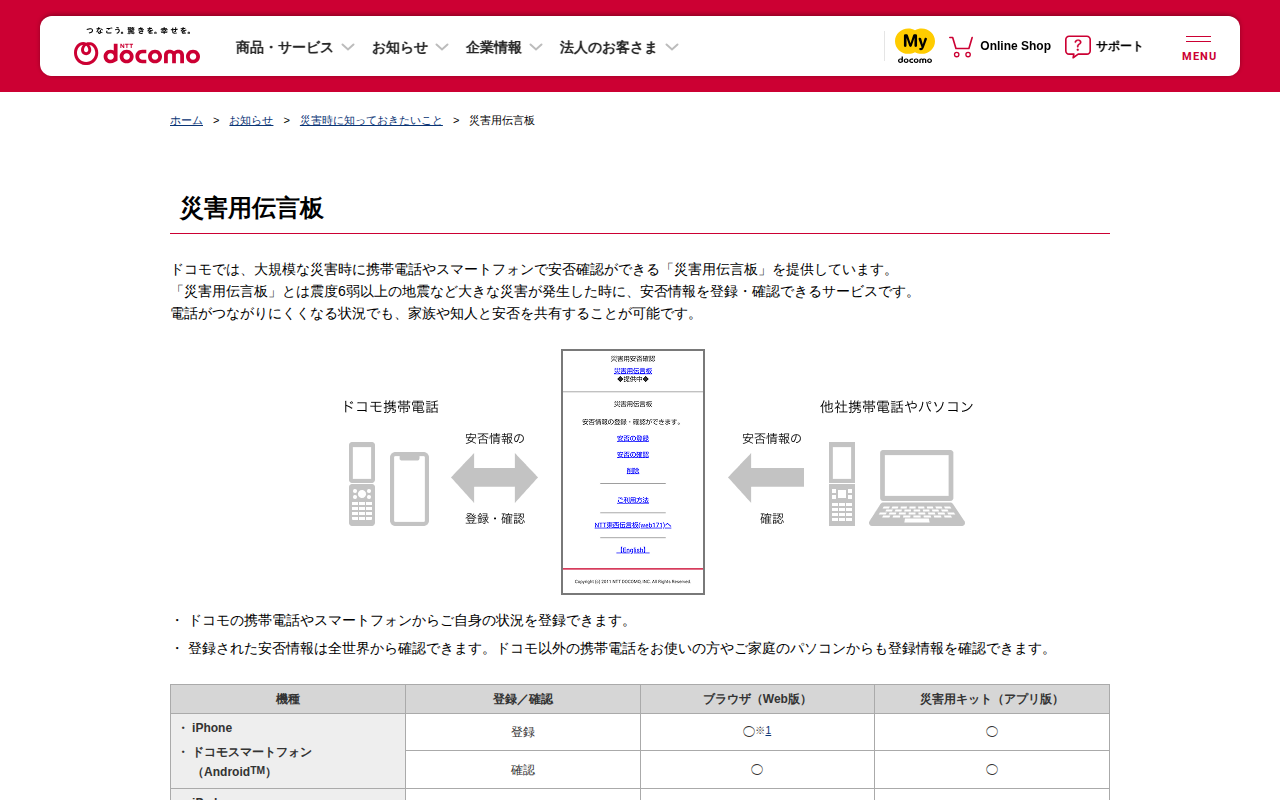The height and width of the screenshot is (800, 1280).
Task: Click the sentence starting ドコモでは、大規模な災害時
Action: pos(533,270)
